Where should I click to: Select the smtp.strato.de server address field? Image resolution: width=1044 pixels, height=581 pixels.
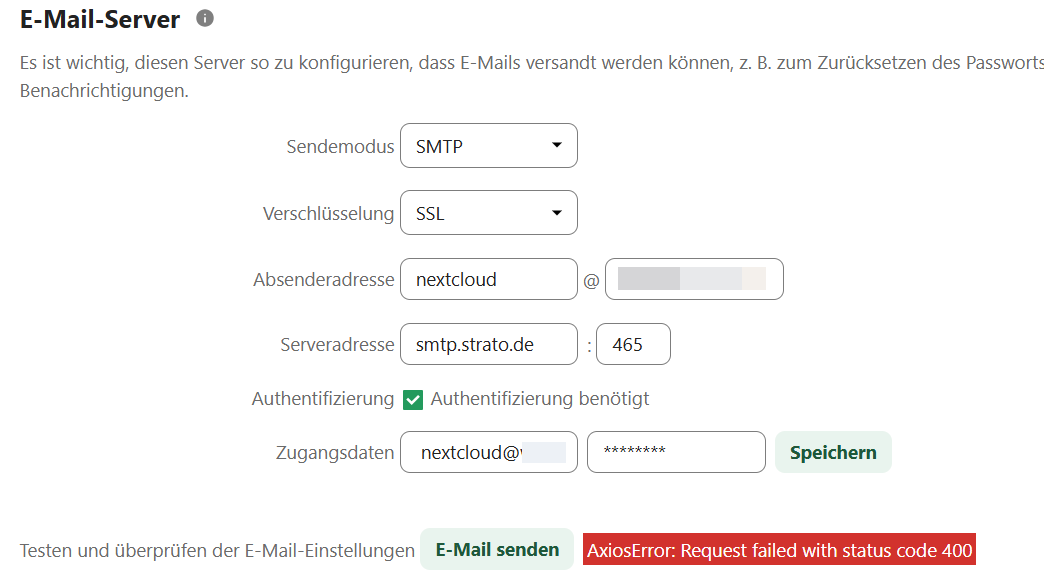pyautogui.click(x=488, y=345)
